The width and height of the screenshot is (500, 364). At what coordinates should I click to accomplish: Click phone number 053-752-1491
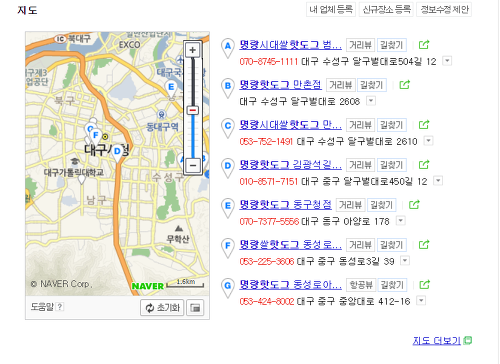click(266, 141)
